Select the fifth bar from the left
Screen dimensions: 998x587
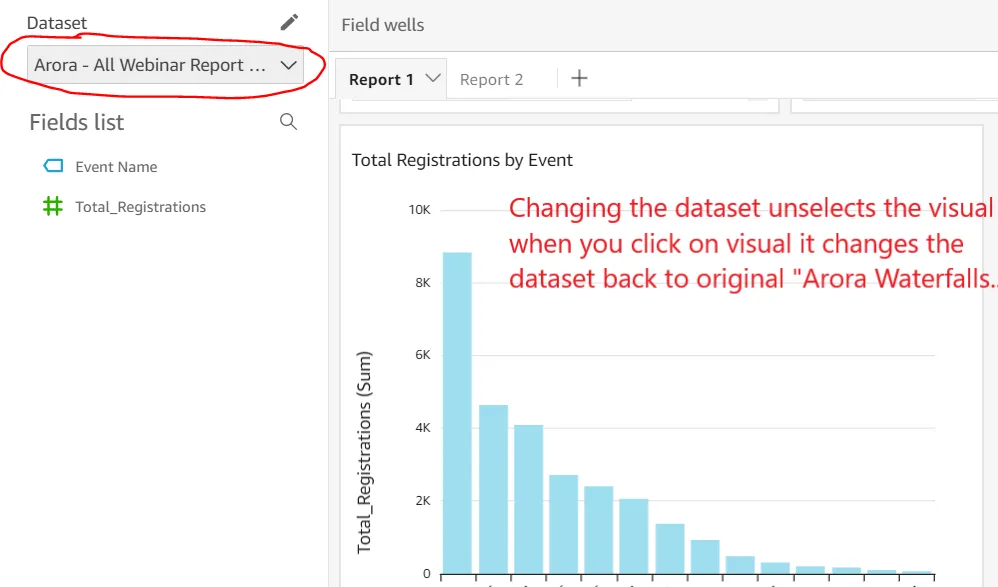click(599, 529)
